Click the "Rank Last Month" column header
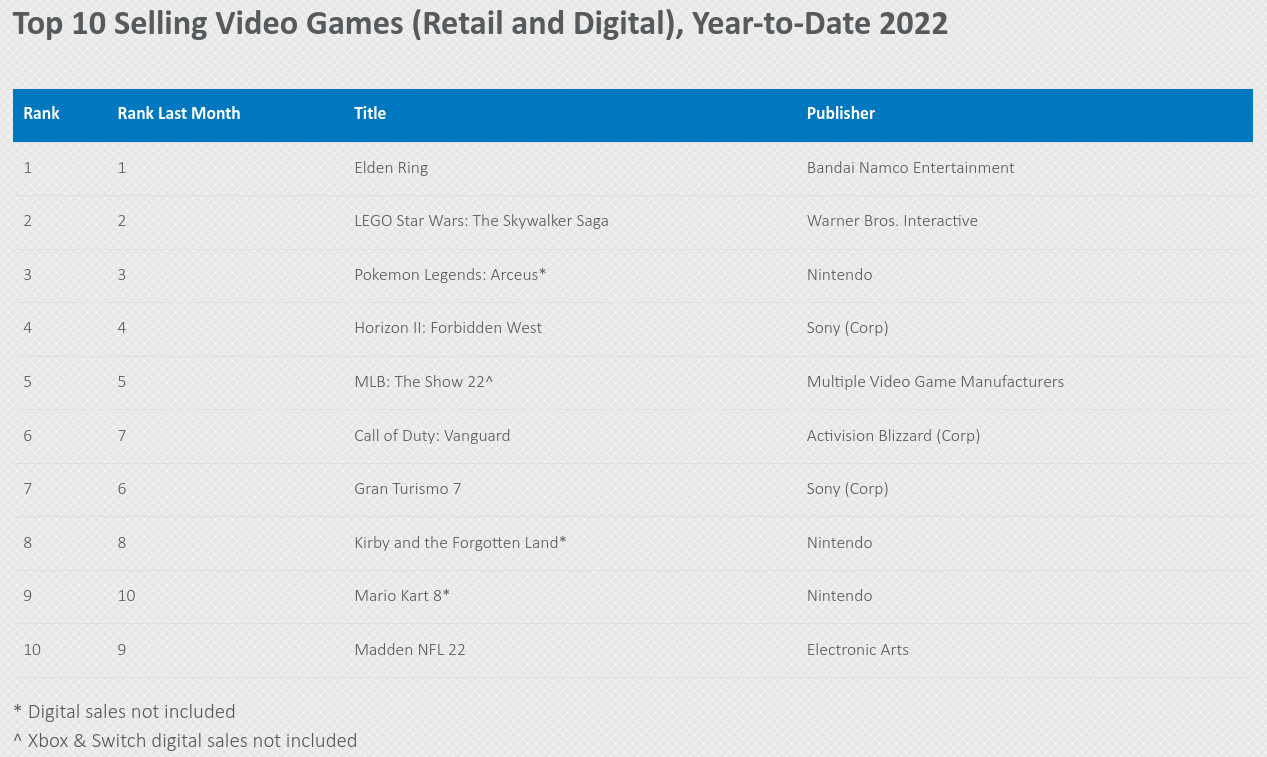Screen dimensions: 1267x757 click(x=179, y=114)
